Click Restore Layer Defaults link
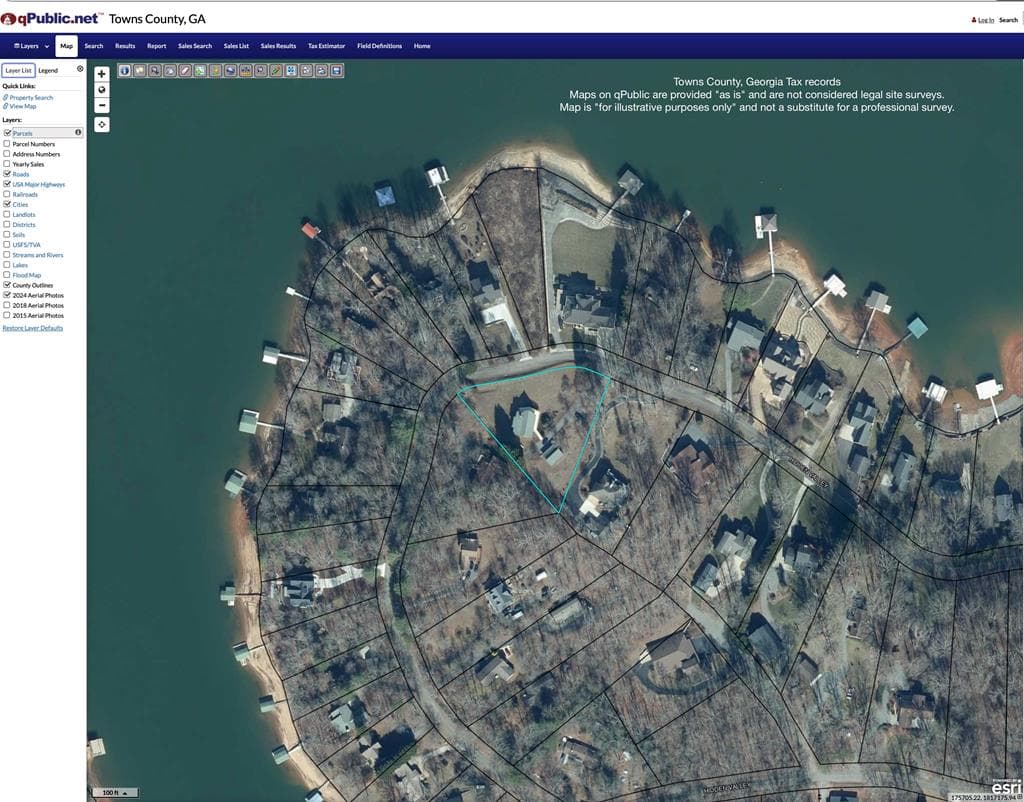The image size is (1024, 802). (x=33, y=328)
